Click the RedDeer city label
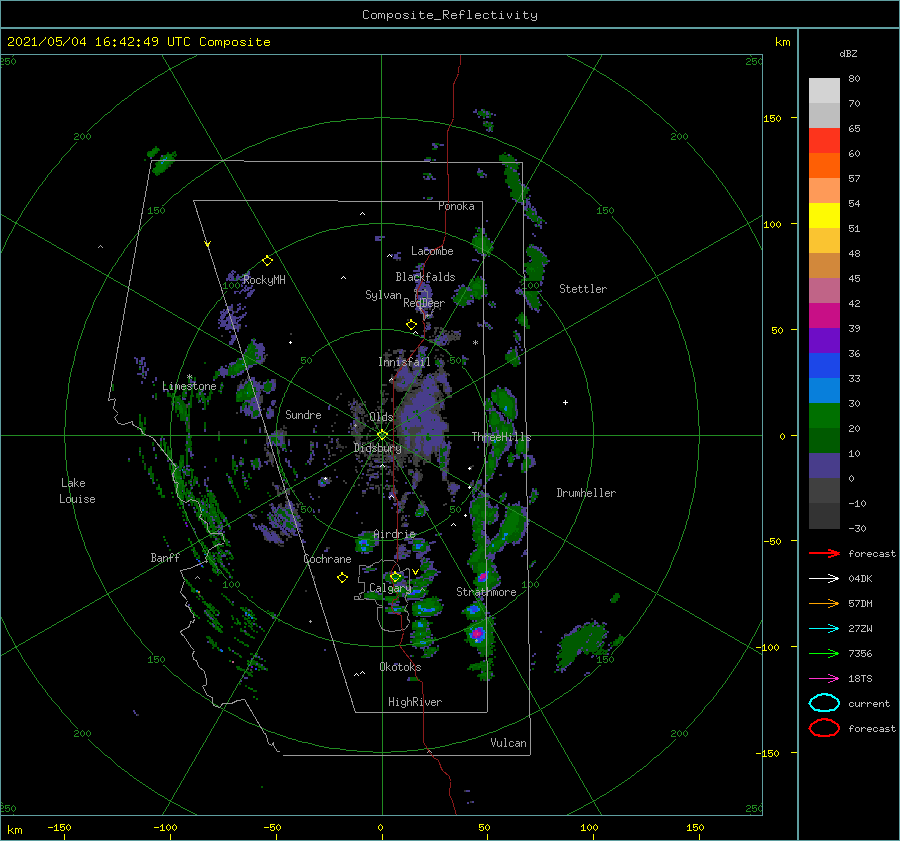This screenshot has width=900, height=841. [x=424, y=303]
